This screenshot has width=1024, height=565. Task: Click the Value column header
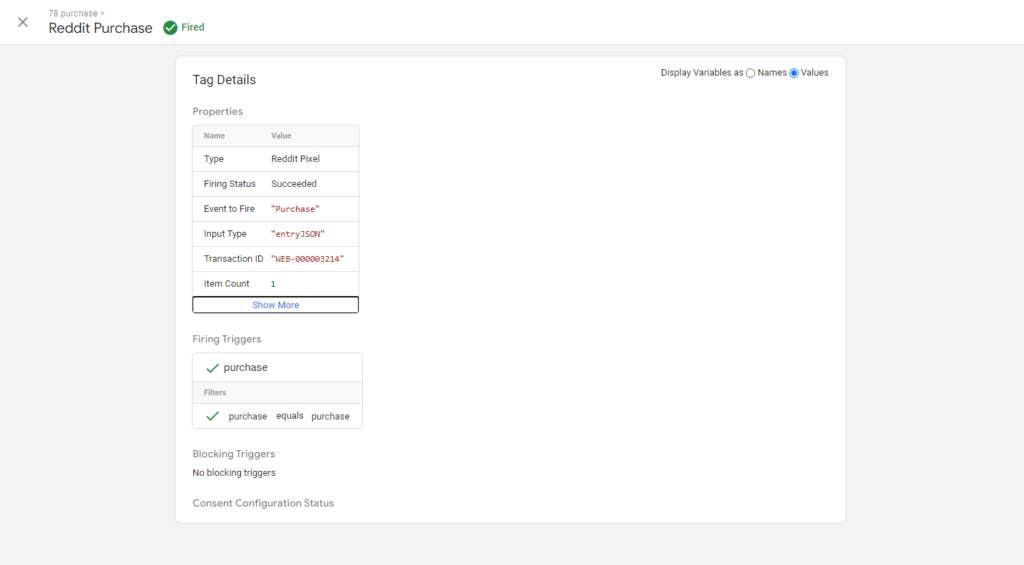point(281,136)
